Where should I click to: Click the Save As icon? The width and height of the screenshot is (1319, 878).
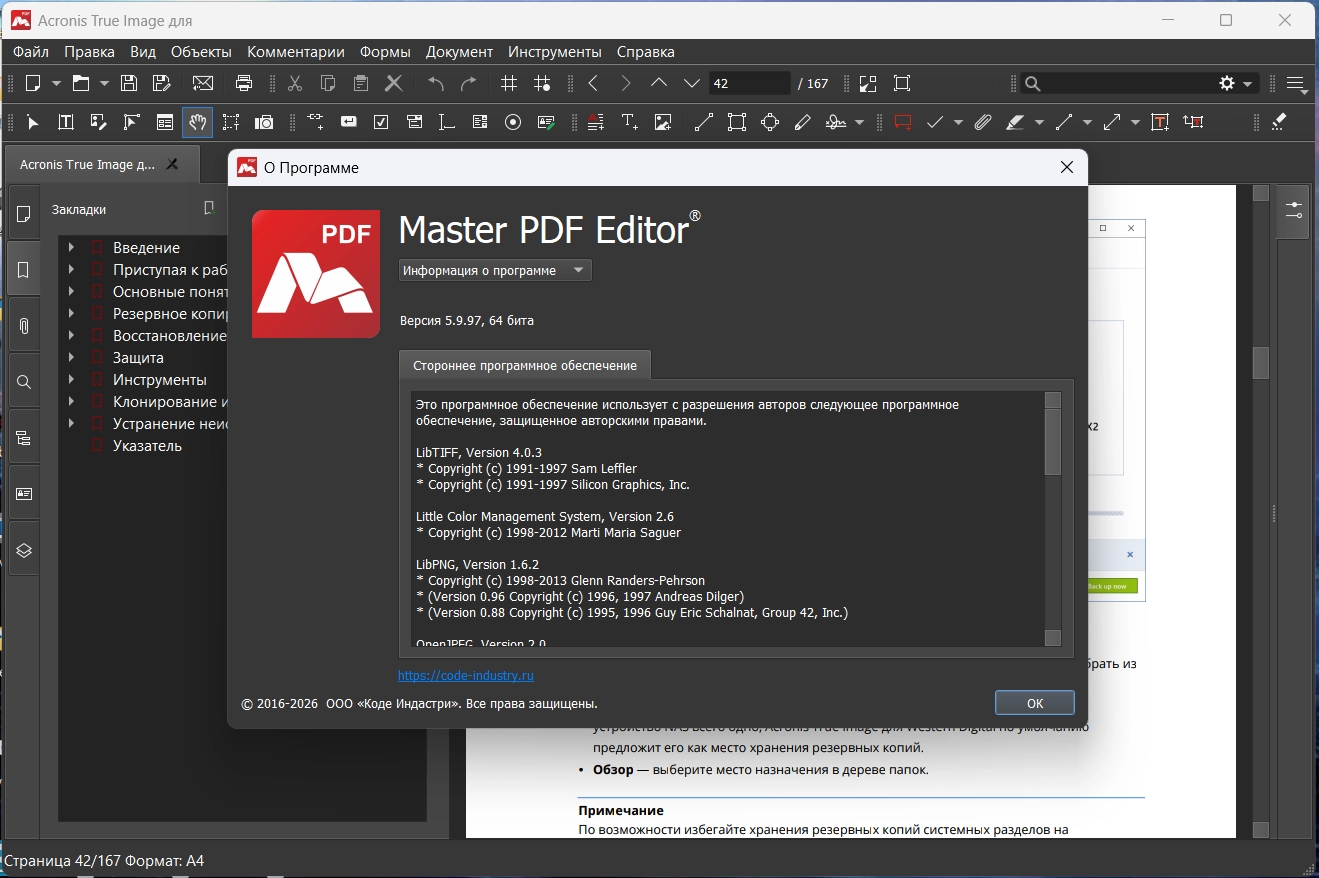point(161,84)
